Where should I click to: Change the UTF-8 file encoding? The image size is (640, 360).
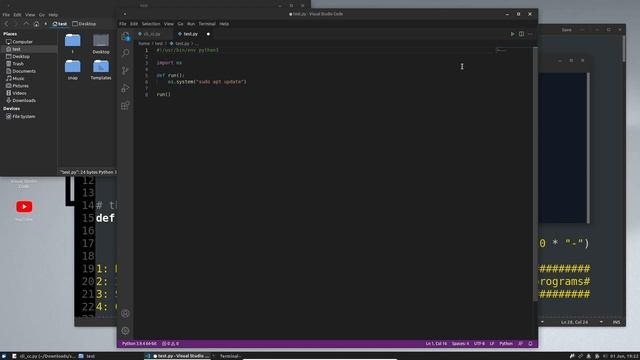(x=479, y=344)
